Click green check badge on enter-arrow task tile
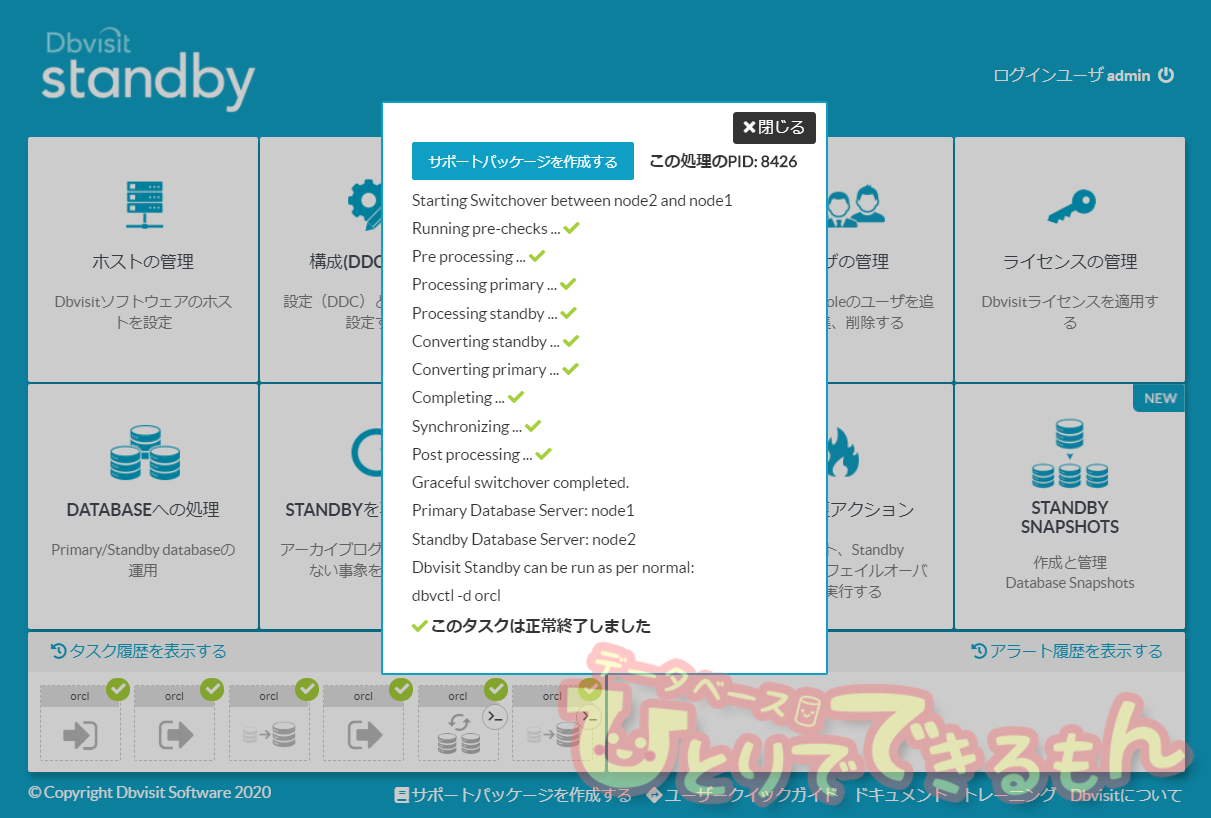 [118, 689]
